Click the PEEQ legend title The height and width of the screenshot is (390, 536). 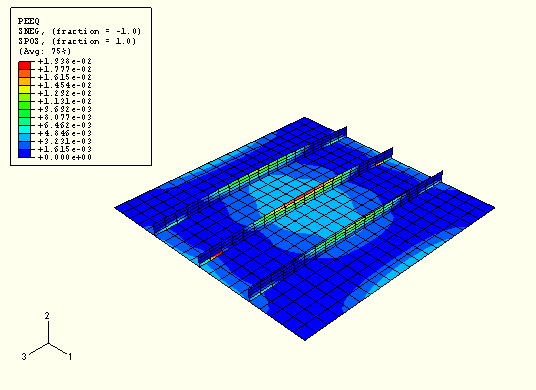[x=29, y=21]
